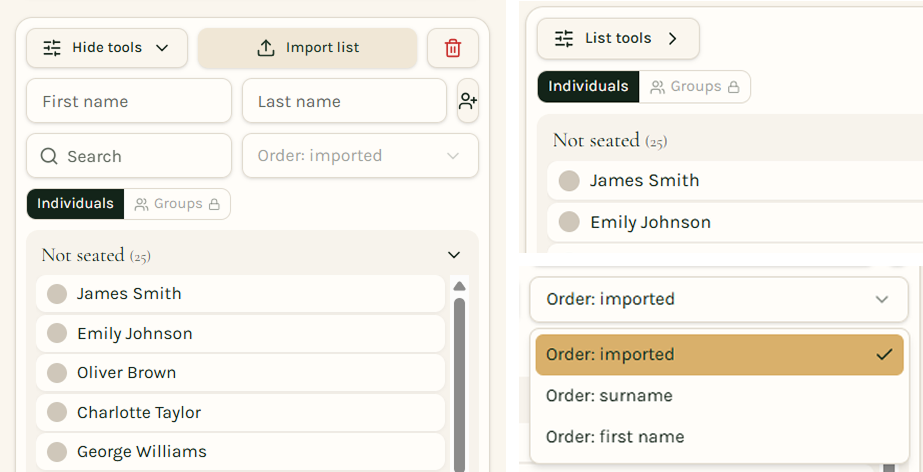Screen dimensions: 923x472
Task: Select the left Individuals tab
Action: click(75, 204)
